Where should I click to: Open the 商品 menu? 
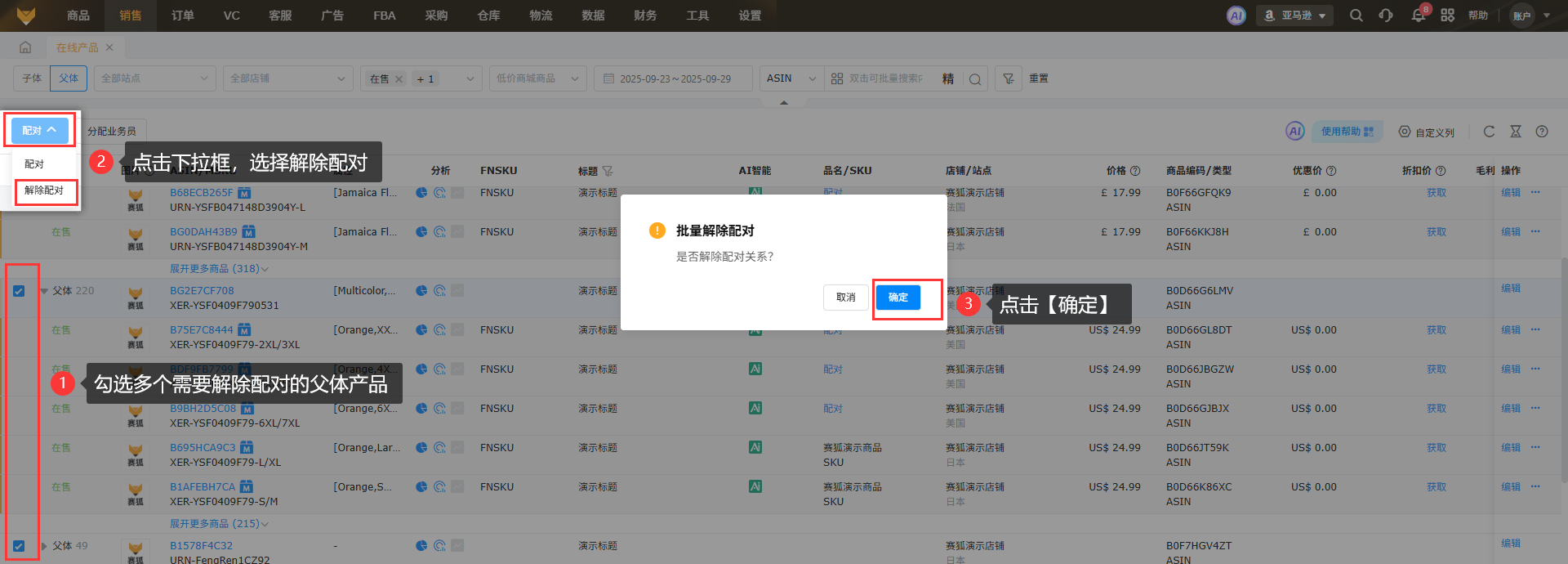78,16
